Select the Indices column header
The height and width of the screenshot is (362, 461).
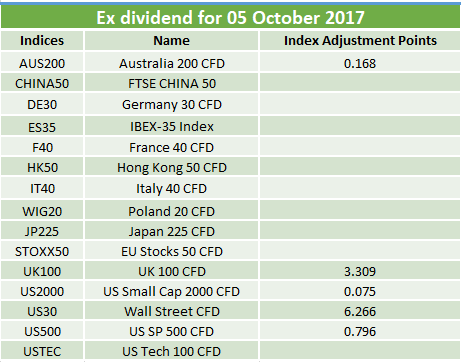click(42, 41)
